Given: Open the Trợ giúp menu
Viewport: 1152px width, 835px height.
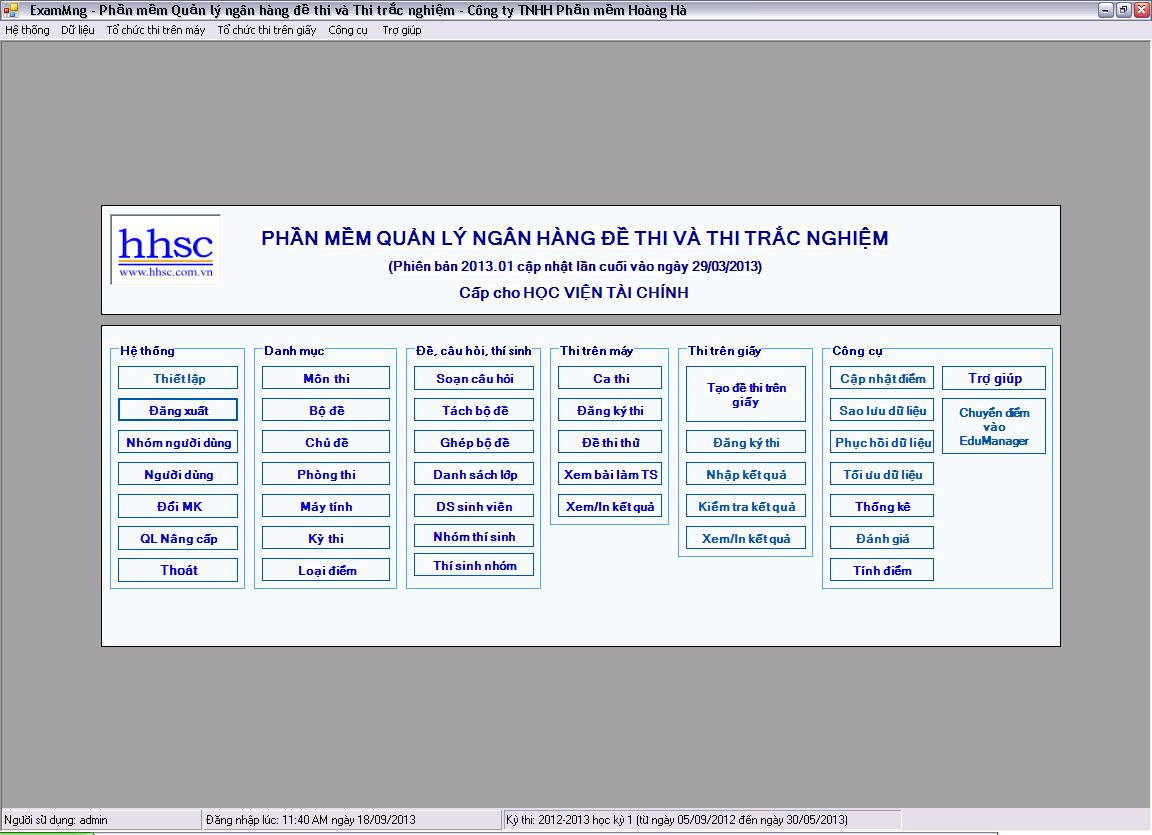Looking at the screenshot, I should click(x=402, y=30).
